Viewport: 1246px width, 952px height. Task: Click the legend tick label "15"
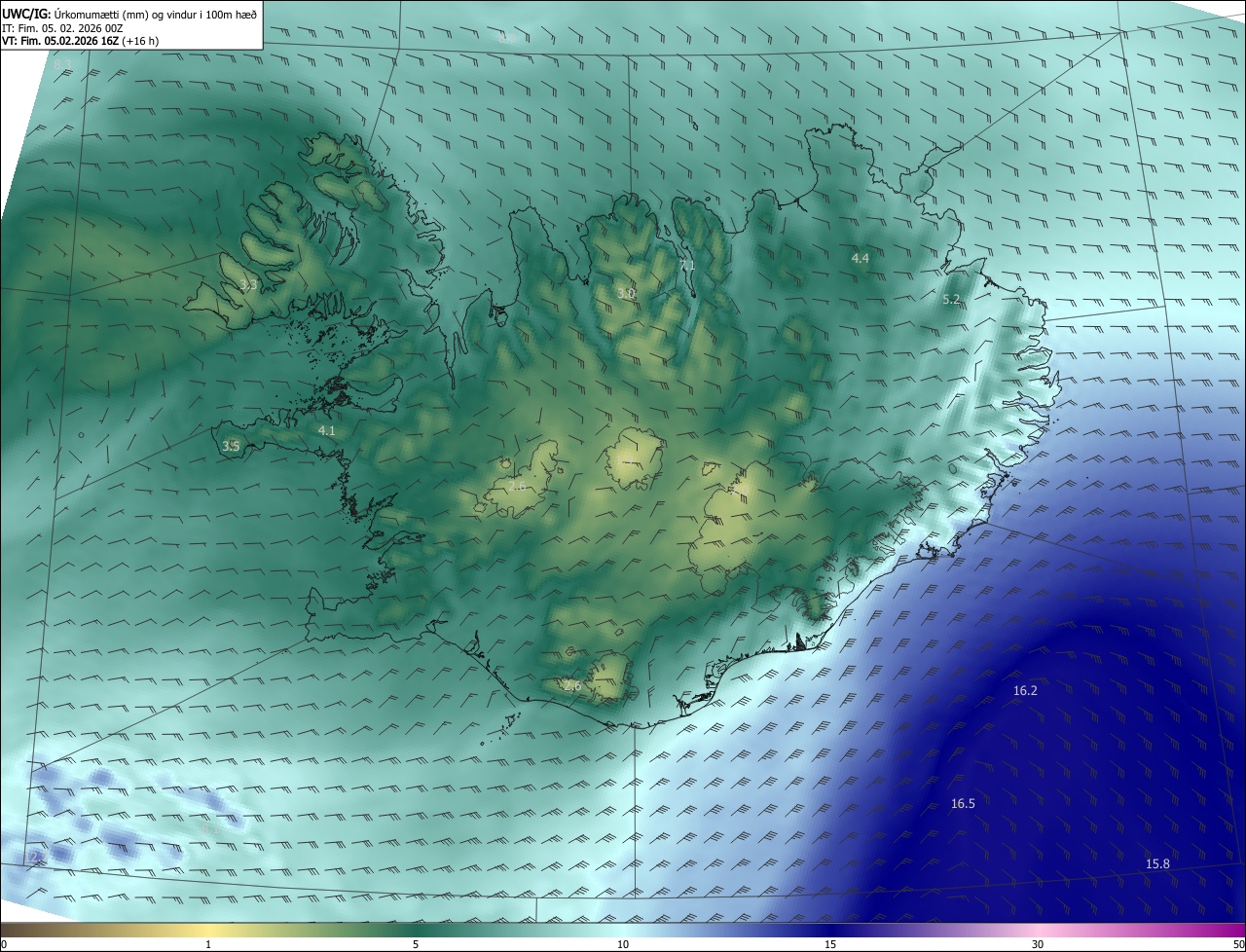(830, 944)
